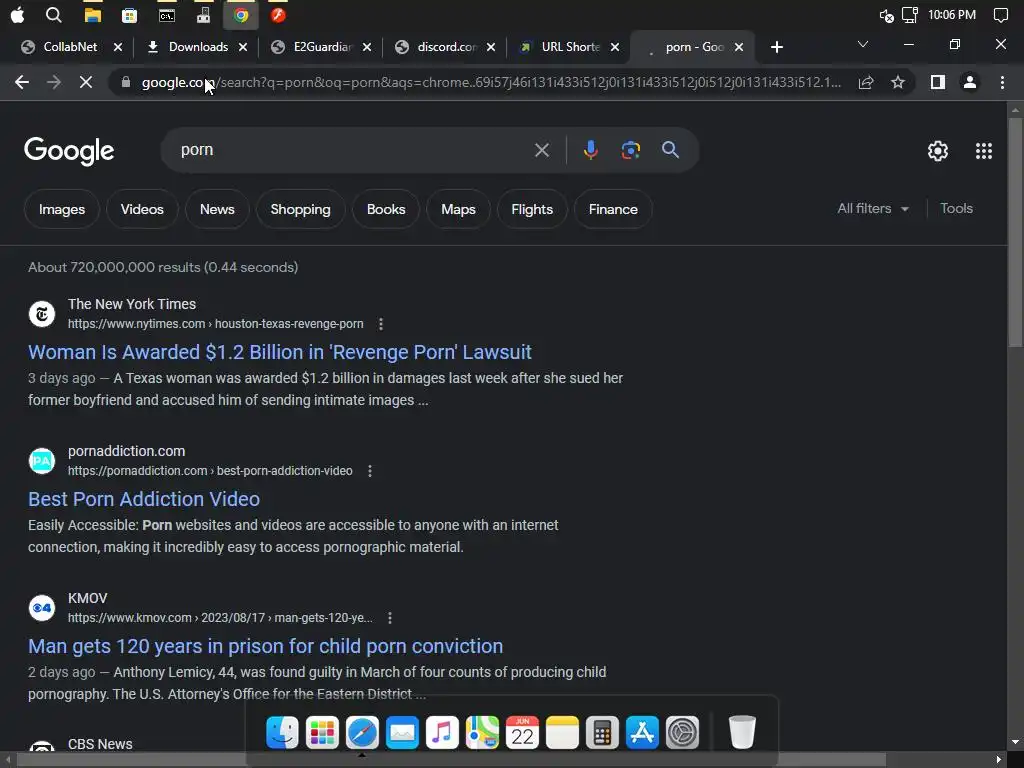
Task: Open more options for New York Times result
Action: click(x=381, y=324)
